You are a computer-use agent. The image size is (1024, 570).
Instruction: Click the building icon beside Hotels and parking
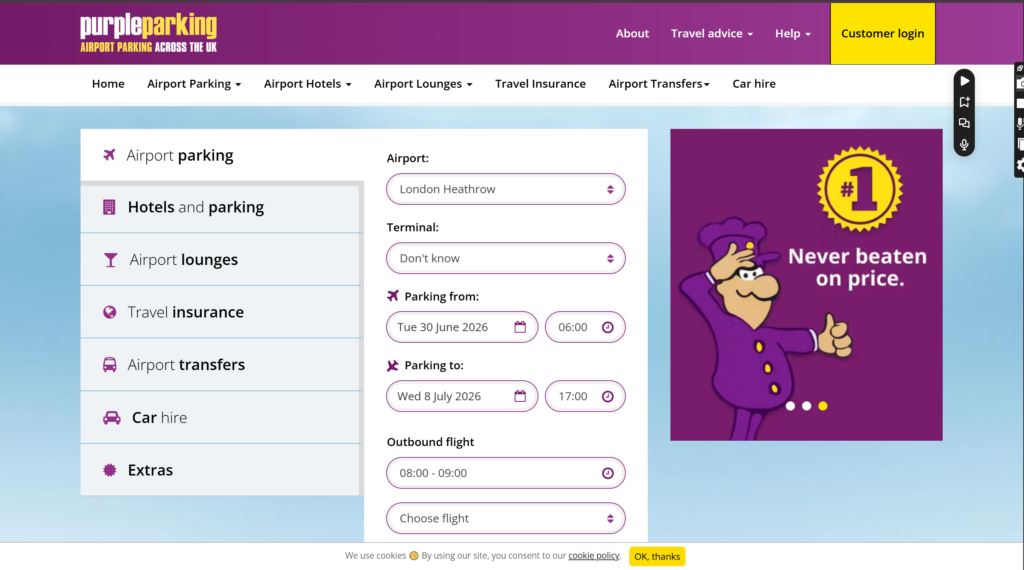click(x=109, y=207)
